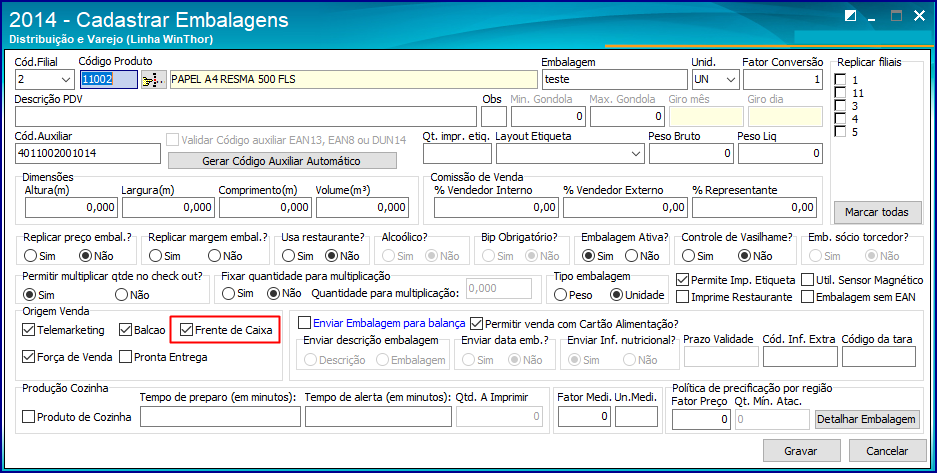Toggle the Frente de Caixa checkbox
The height and width of the screenshot is (473, 937).
(x=186, y=330)
